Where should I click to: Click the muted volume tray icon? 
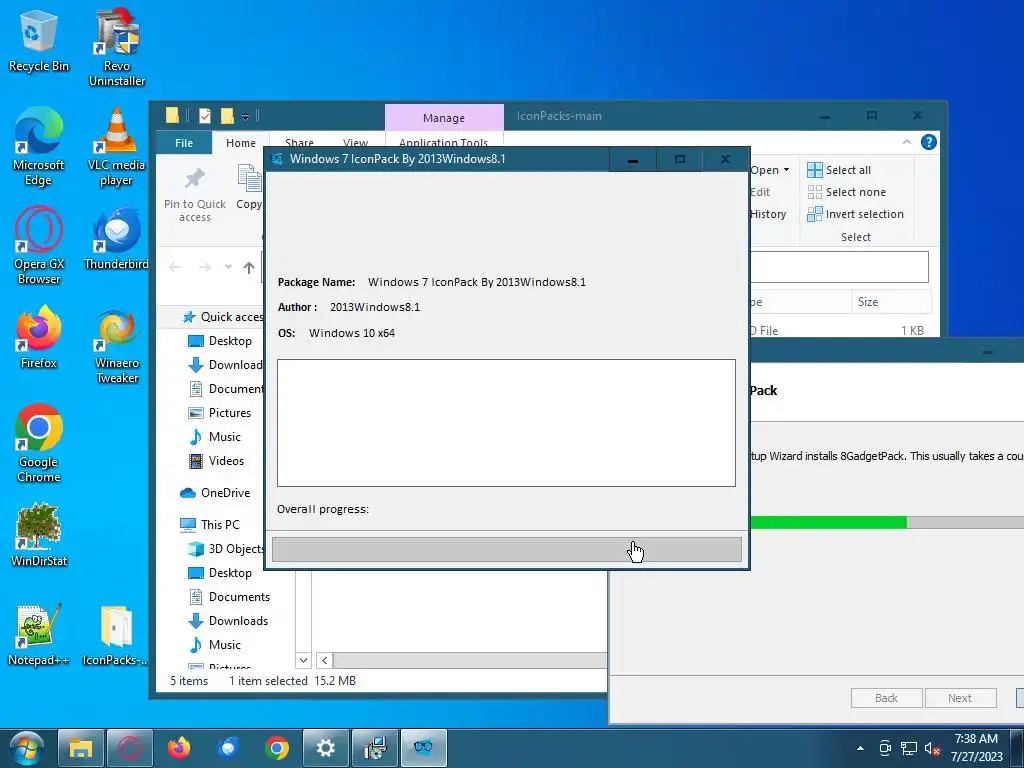(932, 749)
